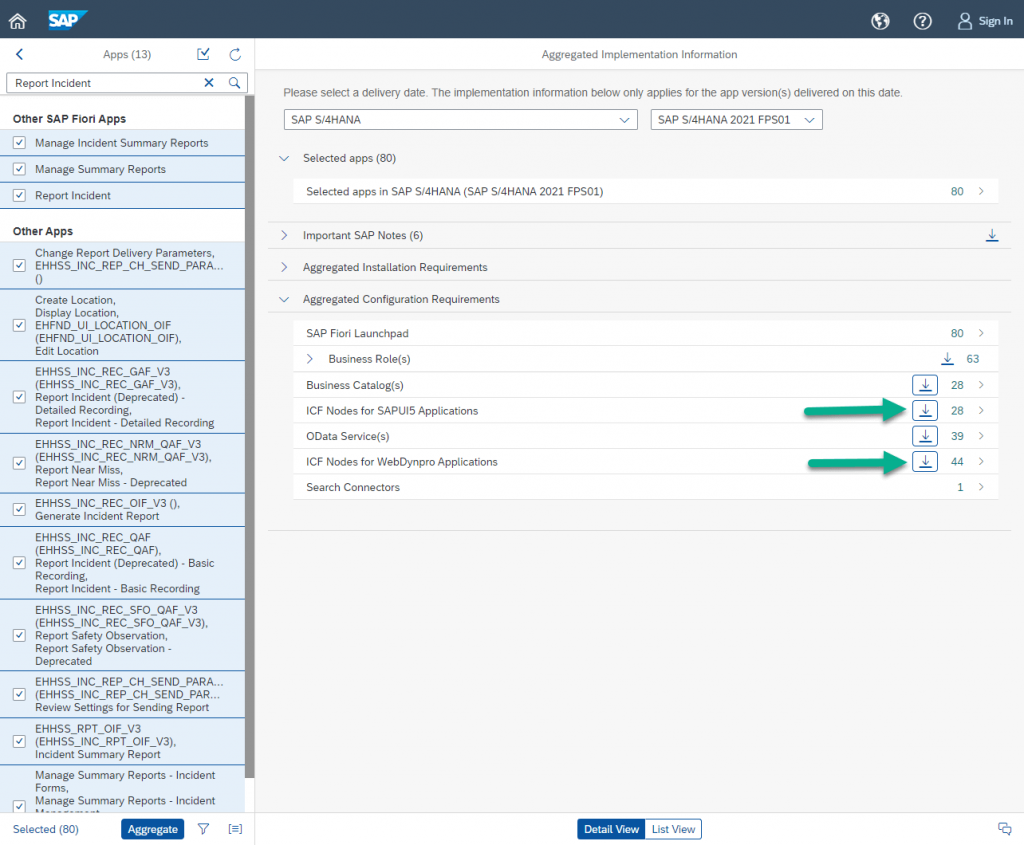Open the SAP Fiori Launchpad row
Image resolution: width=1024 pixels, height=845 pixels.
pyautogui.click(x=646, y=333)
